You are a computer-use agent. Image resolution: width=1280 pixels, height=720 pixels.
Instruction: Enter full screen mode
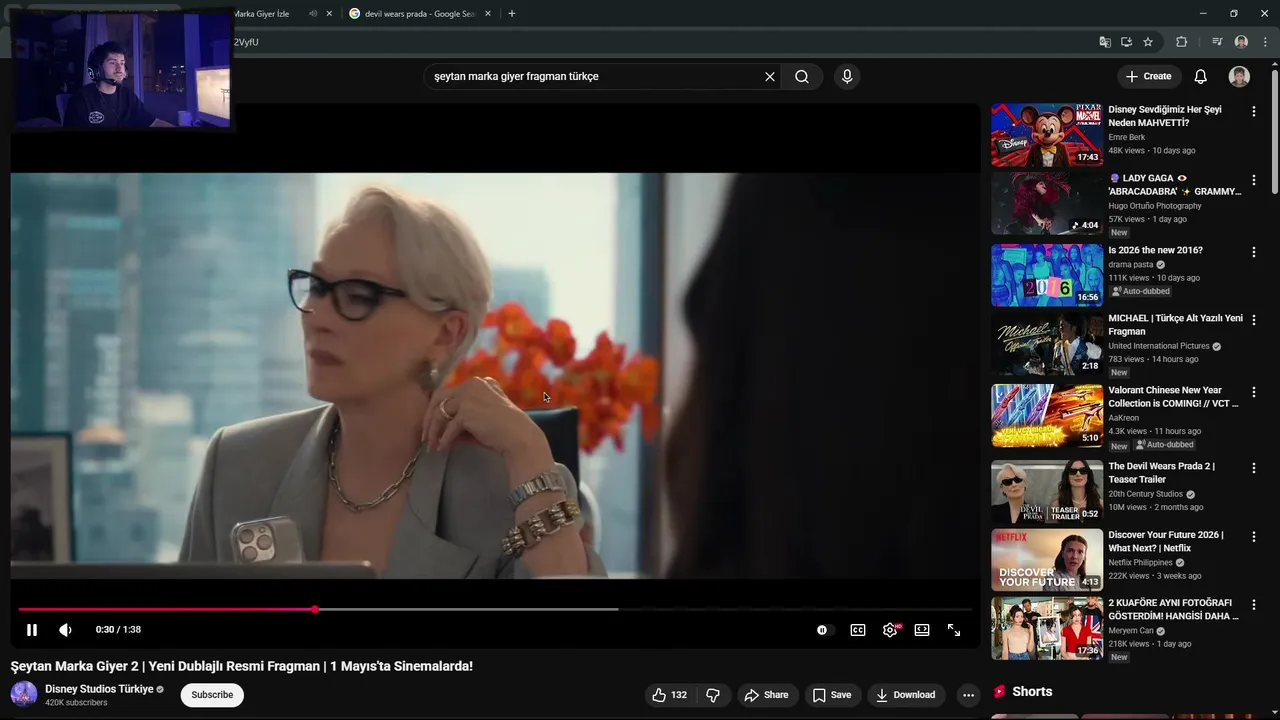point(954,630)
